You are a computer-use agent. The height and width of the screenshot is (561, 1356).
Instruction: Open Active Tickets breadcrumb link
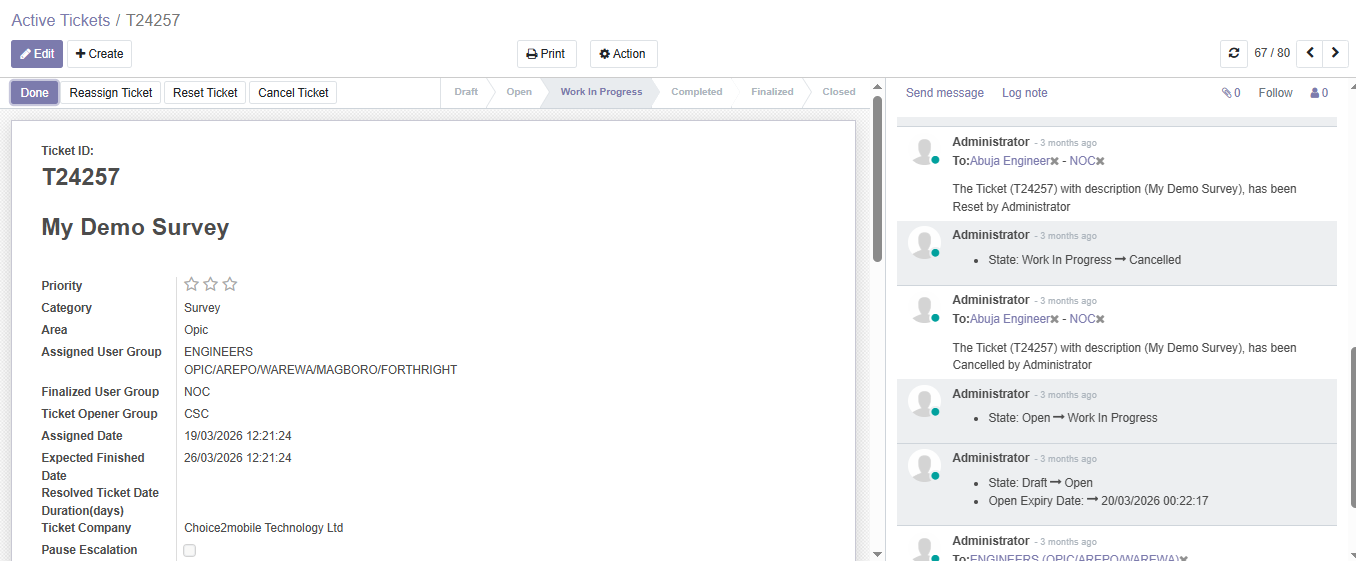pyautogui.click(x=61, y=20)
